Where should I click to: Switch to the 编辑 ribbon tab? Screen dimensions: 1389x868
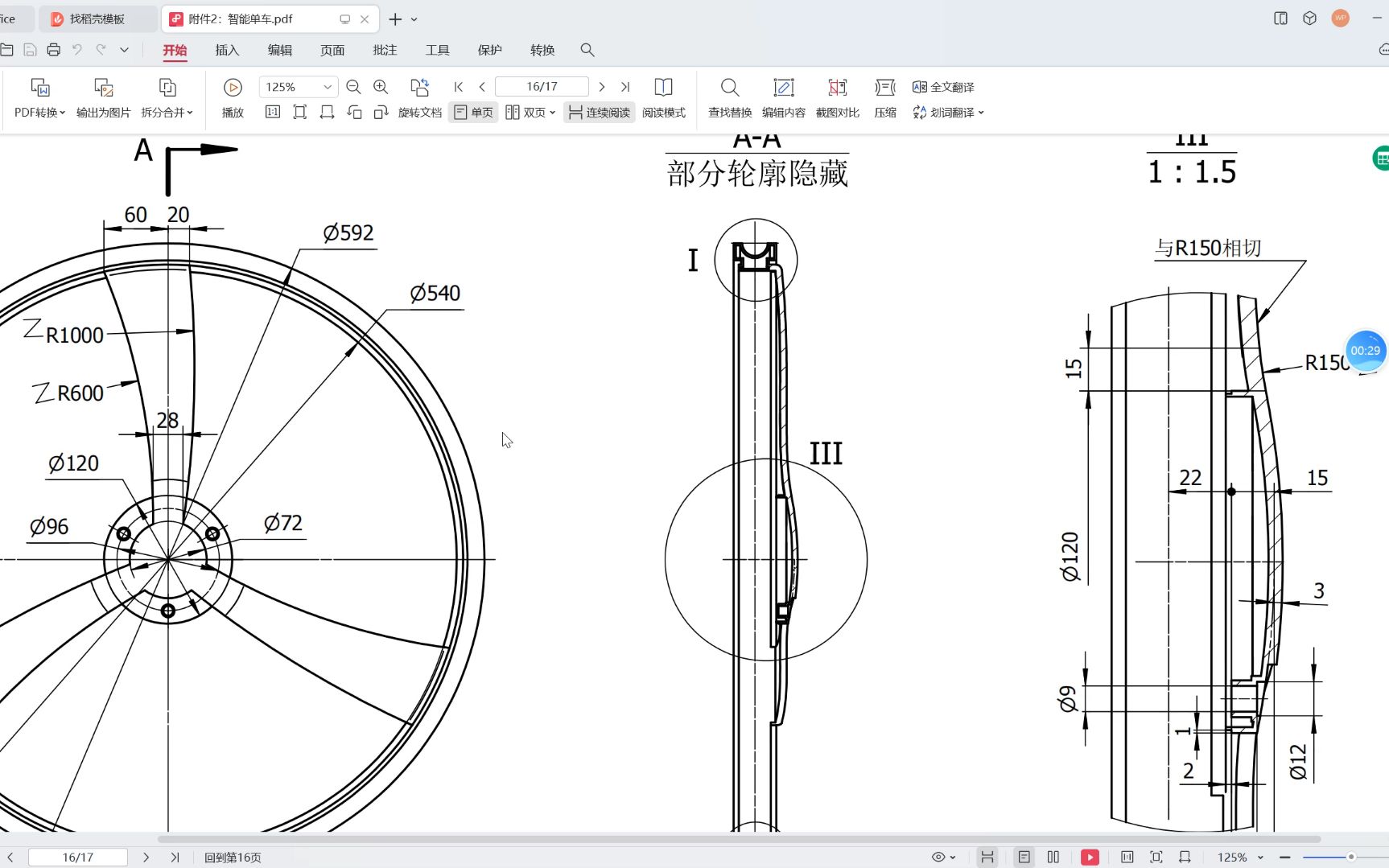coord(280,50)
